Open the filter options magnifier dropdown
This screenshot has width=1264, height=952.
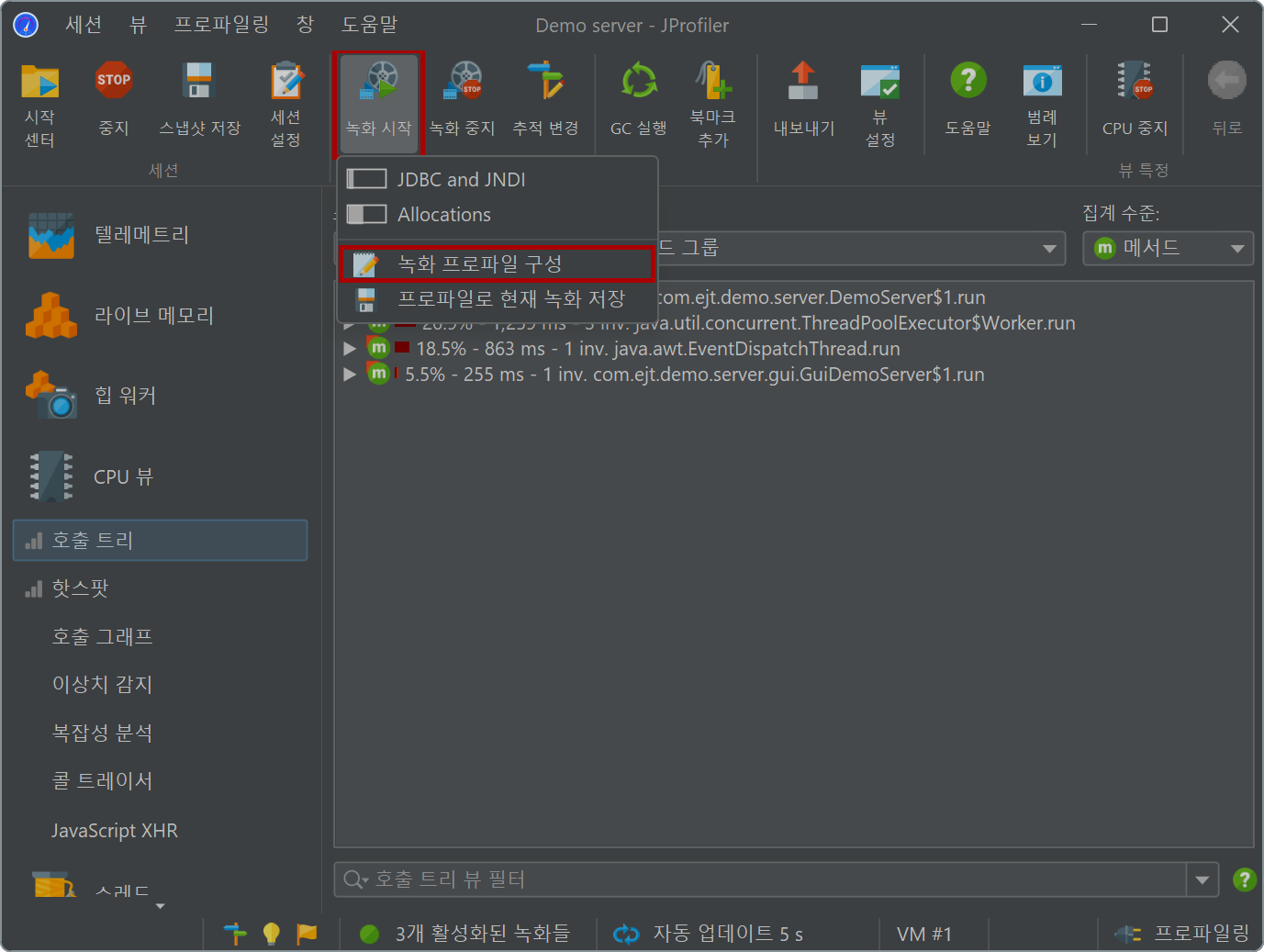coord(355,879)
